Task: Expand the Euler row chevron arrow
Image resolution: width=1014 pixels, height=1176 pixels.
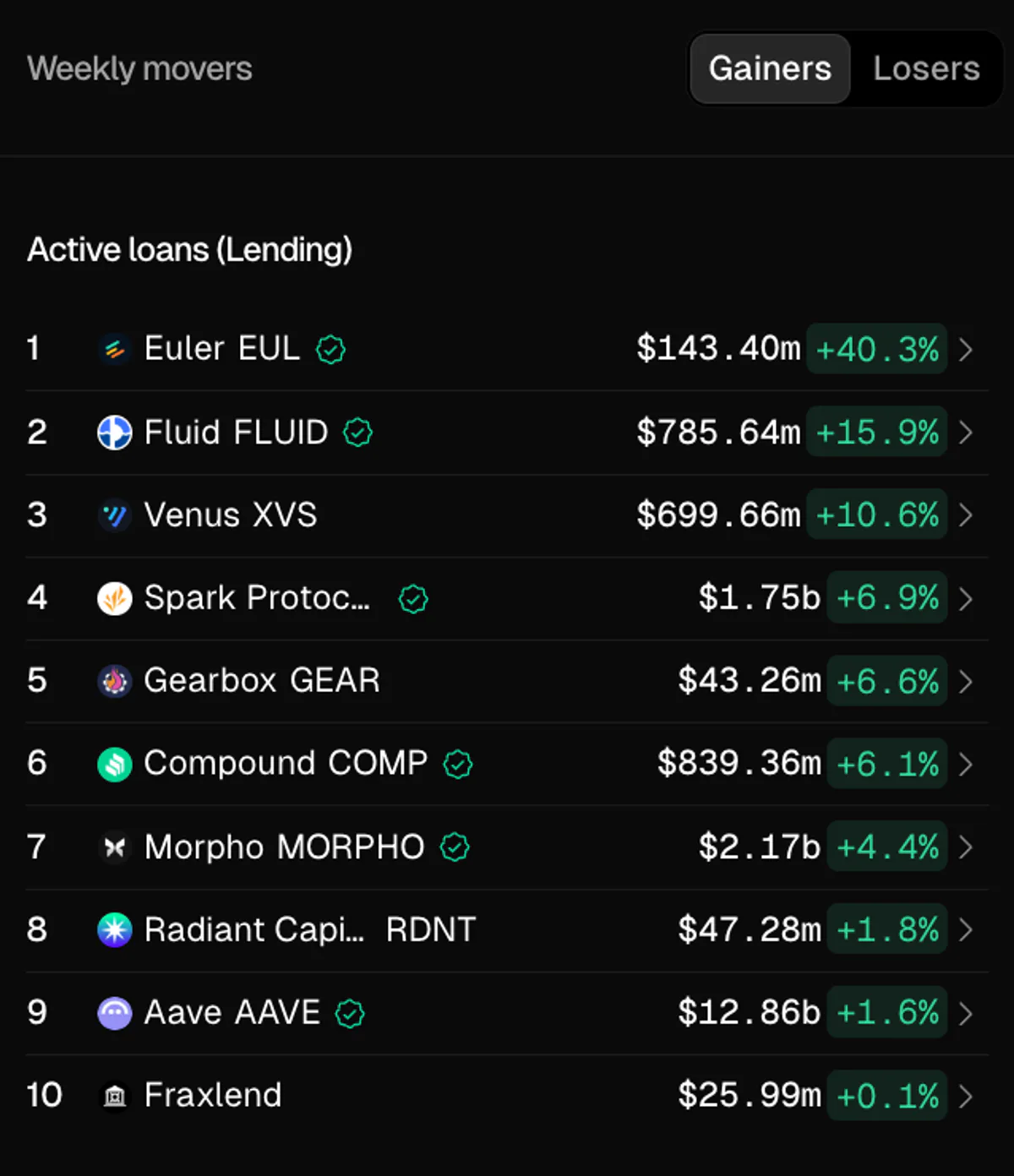Action: (x=967, y=349)
